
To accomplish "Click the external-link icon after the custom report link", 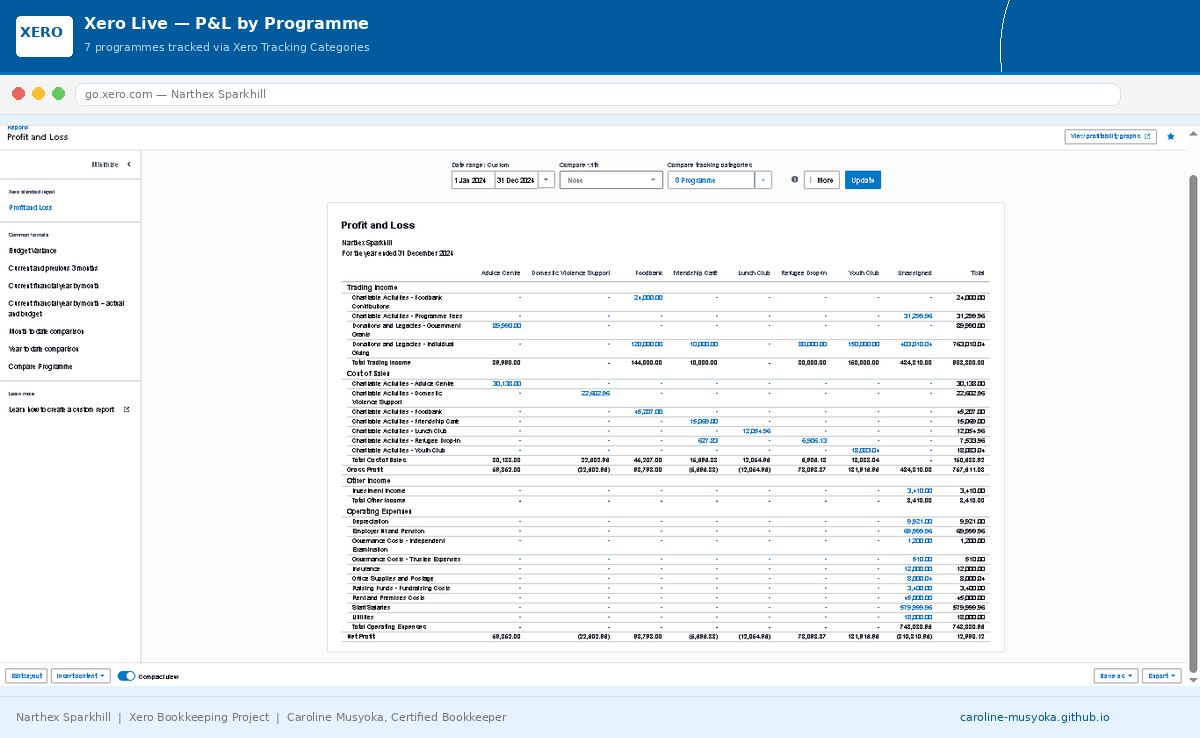I will (126, 409).
